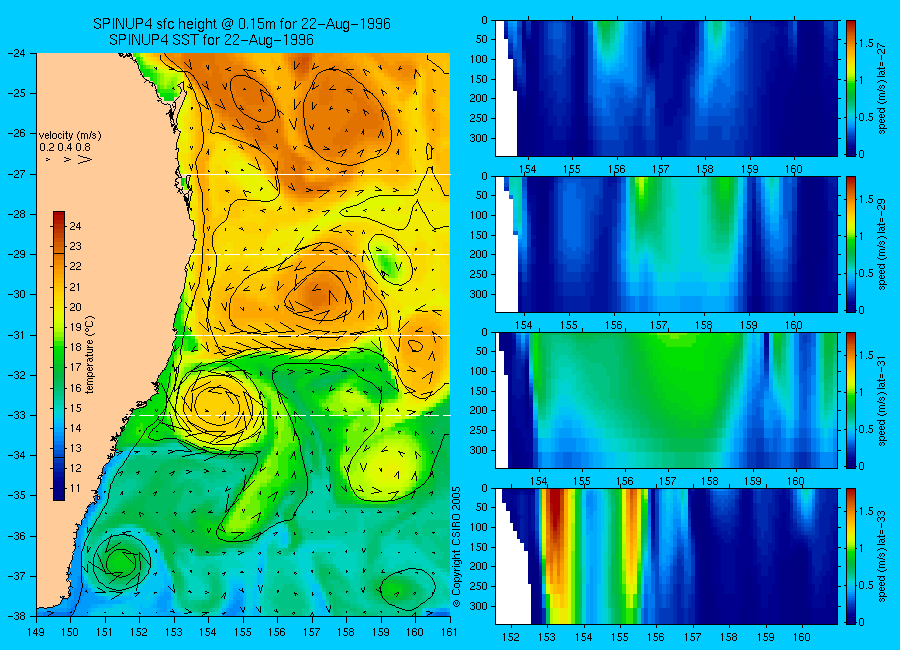
Task: Click the 156 longitude under lat=-27 panel
Action: (616, 169)
